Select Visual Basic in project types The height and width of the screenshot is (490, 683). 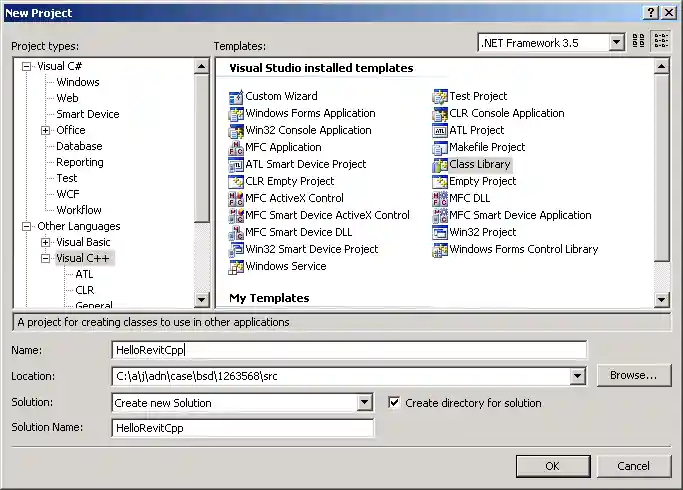[x=83, y=242]
